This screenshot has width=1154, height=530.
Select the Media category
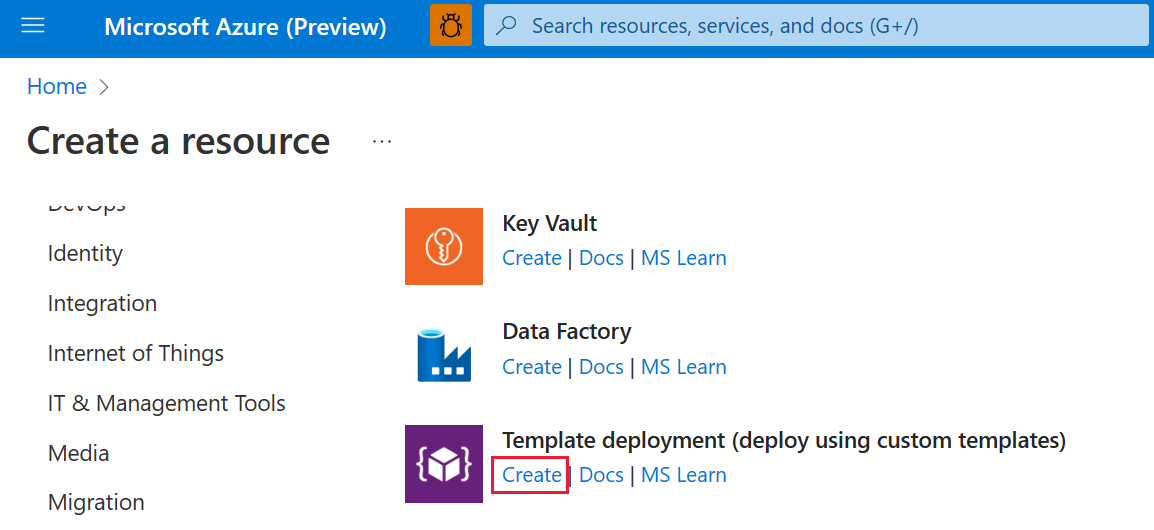point(78,453)
